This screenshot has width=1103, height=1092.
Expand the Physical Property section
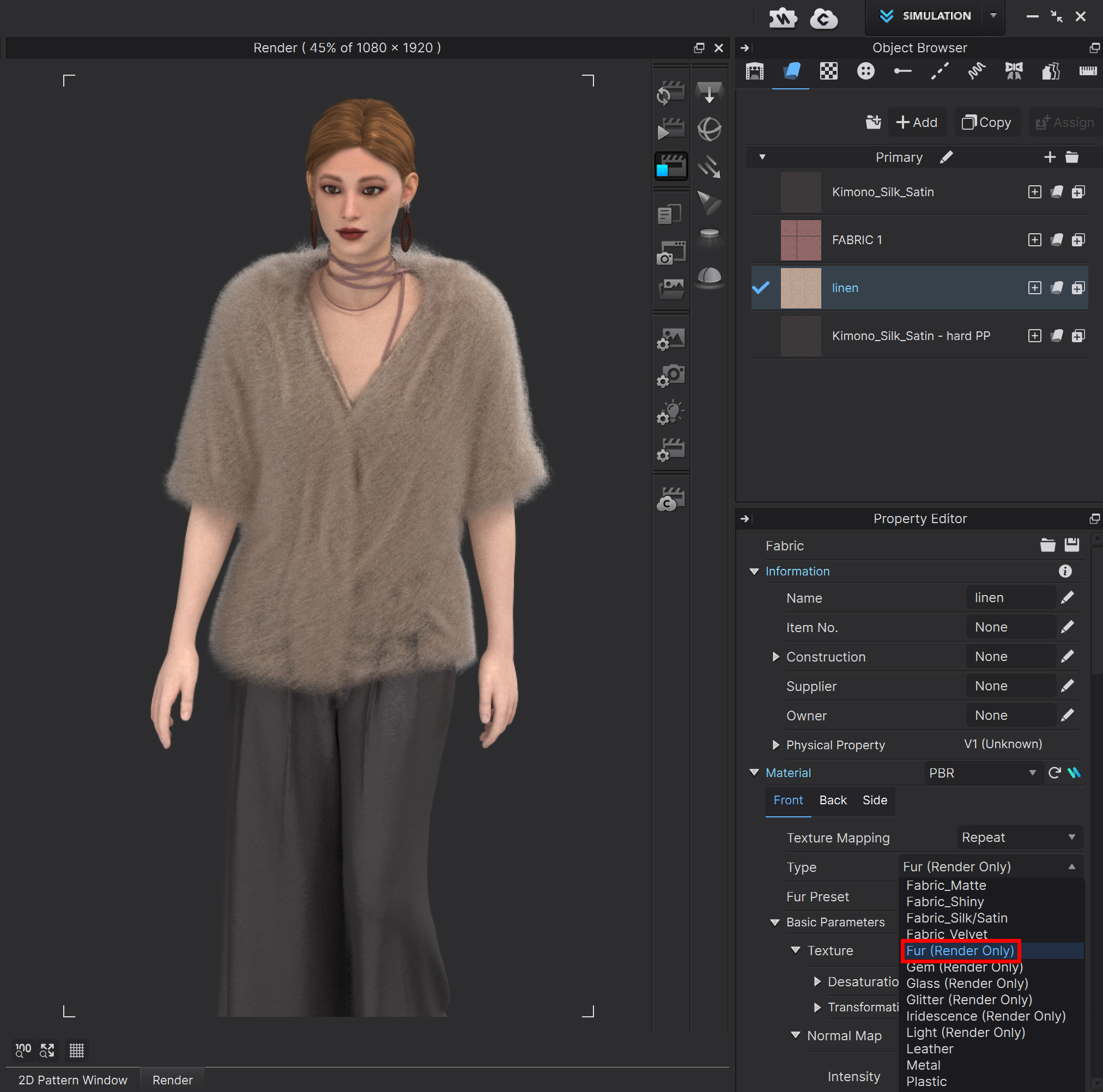[x=775, y=745]
